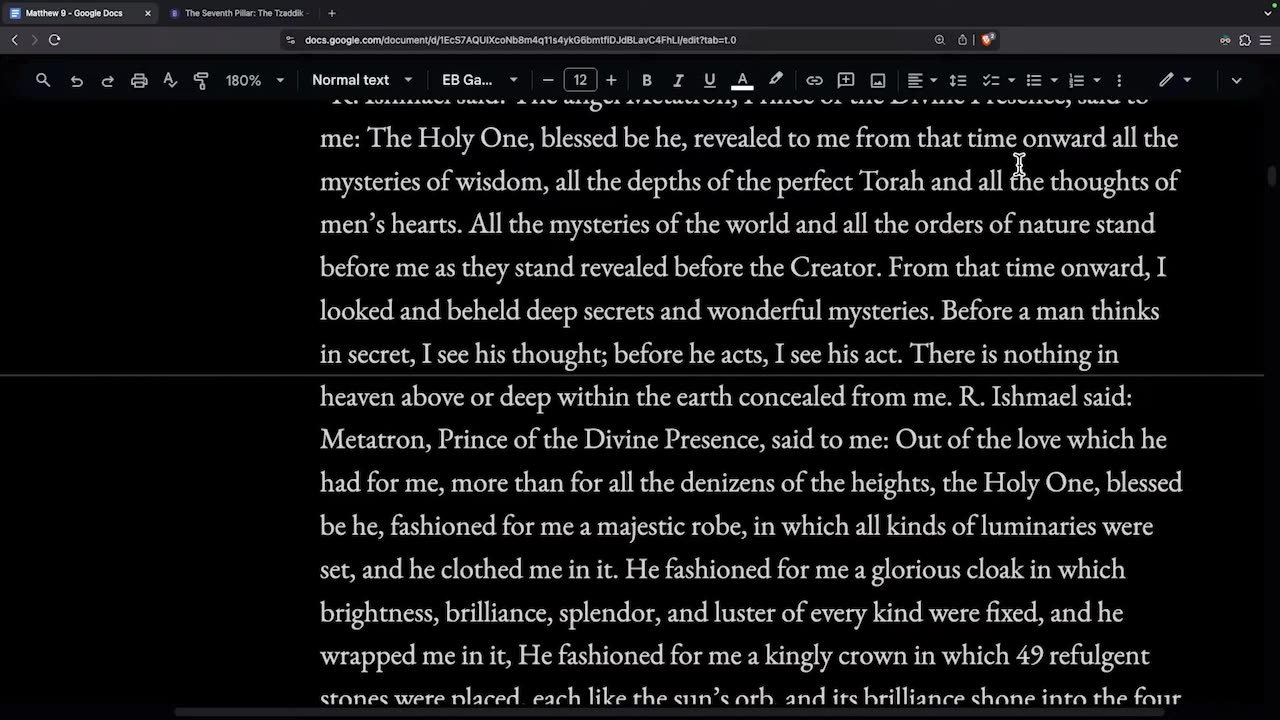Click the word 'Creator.' in the text
This screenshot has height=720, width=1280.
tap(836, 268)
